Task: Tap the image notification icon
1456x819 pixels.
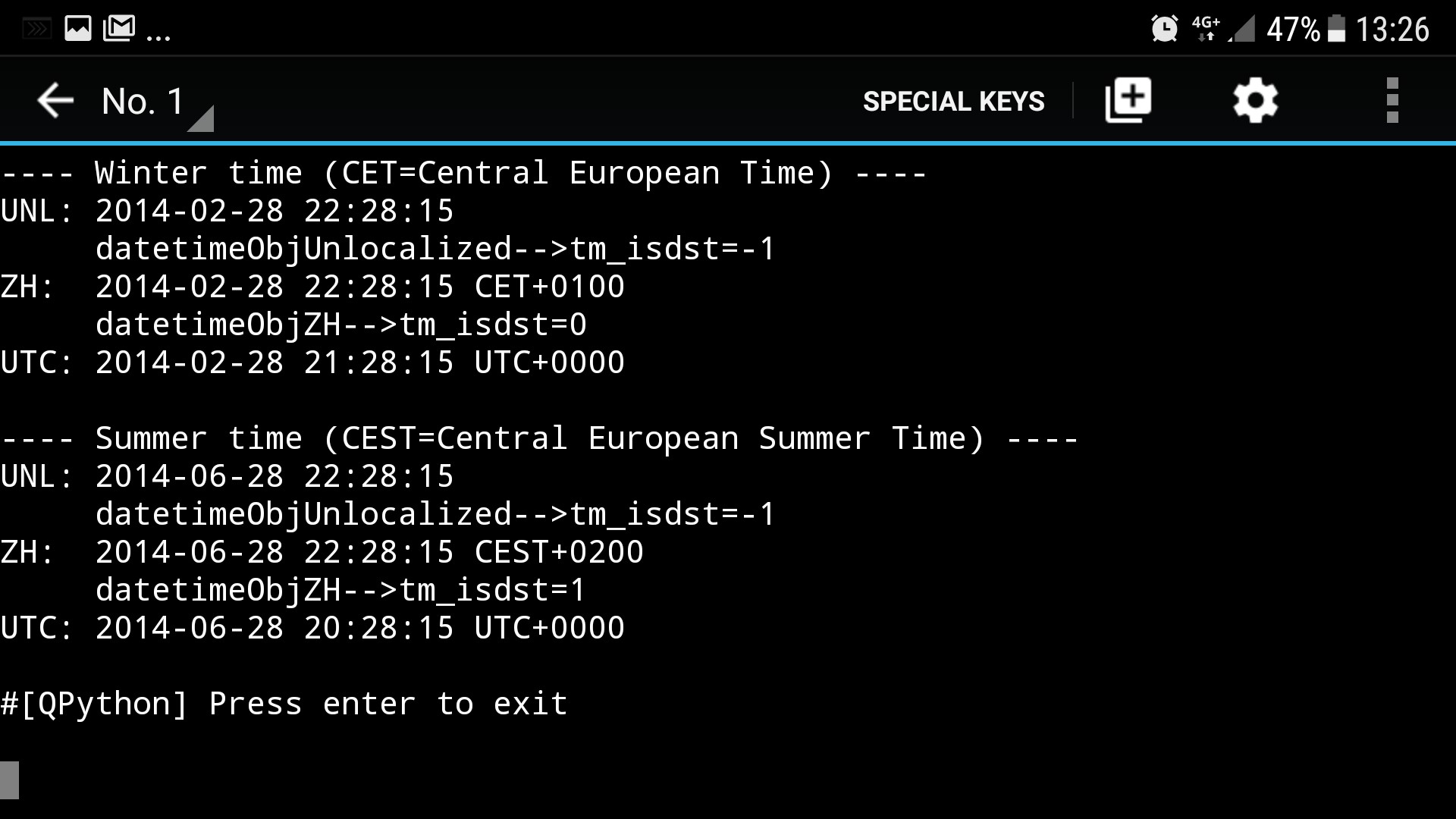Action: pyautogui.click(x=77, y=29)
